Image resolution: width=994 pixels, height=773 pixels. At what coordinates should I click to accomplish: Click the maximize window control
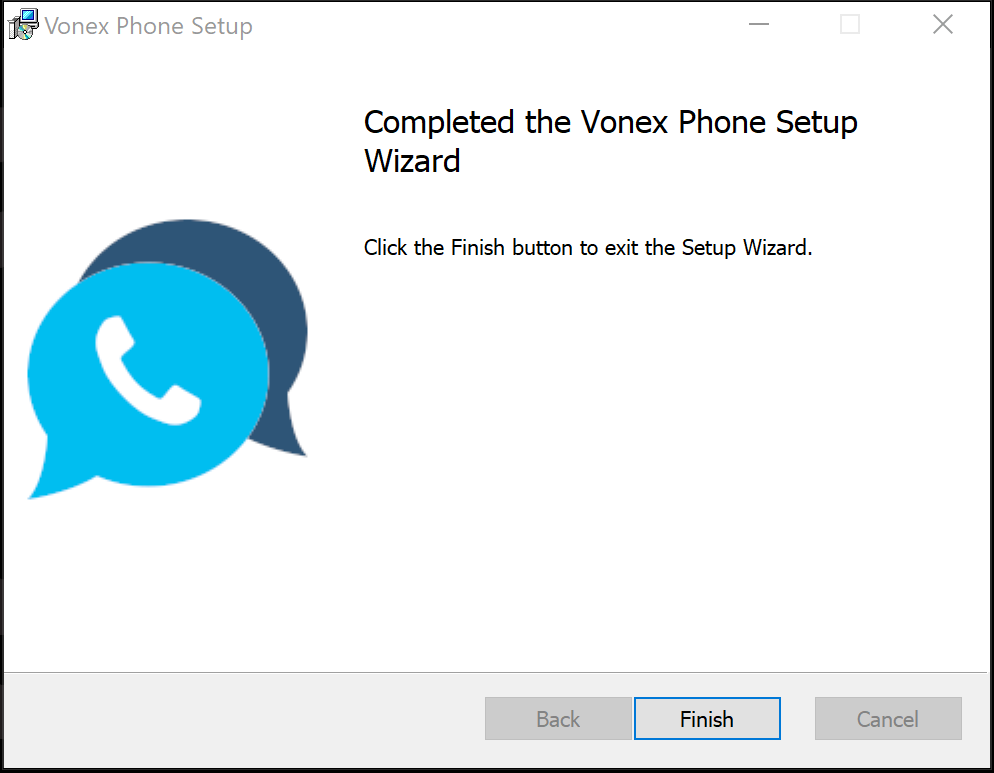click(850, 24)
